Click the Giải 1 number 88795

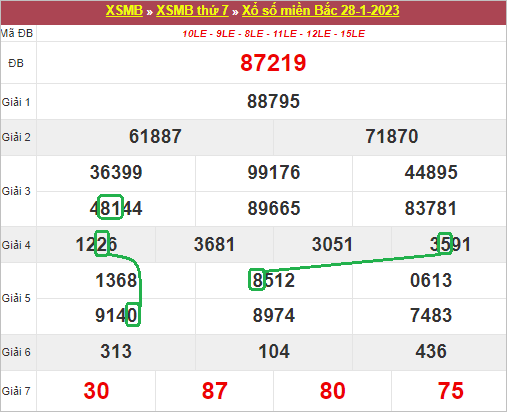point(273,101)
